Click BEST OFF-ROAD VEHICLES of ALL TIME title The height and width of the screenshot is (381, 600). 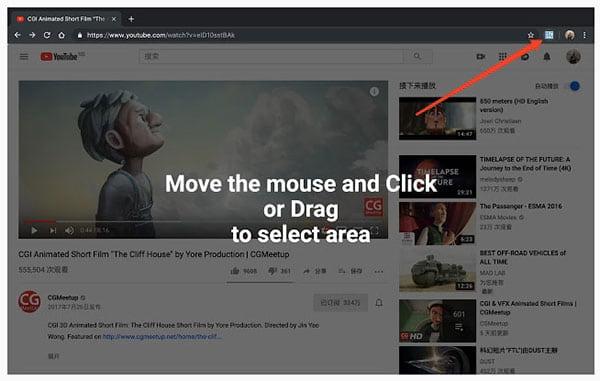pos(523,257)
